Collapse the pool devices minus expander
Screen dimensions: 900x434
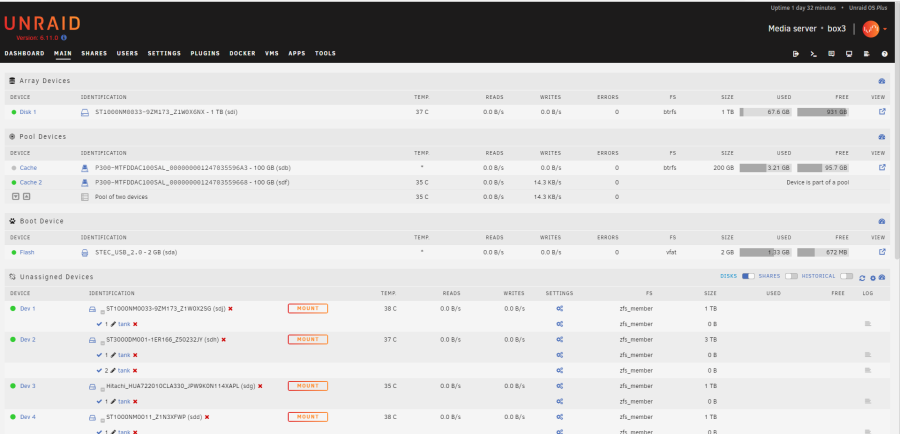coord(25,197)
